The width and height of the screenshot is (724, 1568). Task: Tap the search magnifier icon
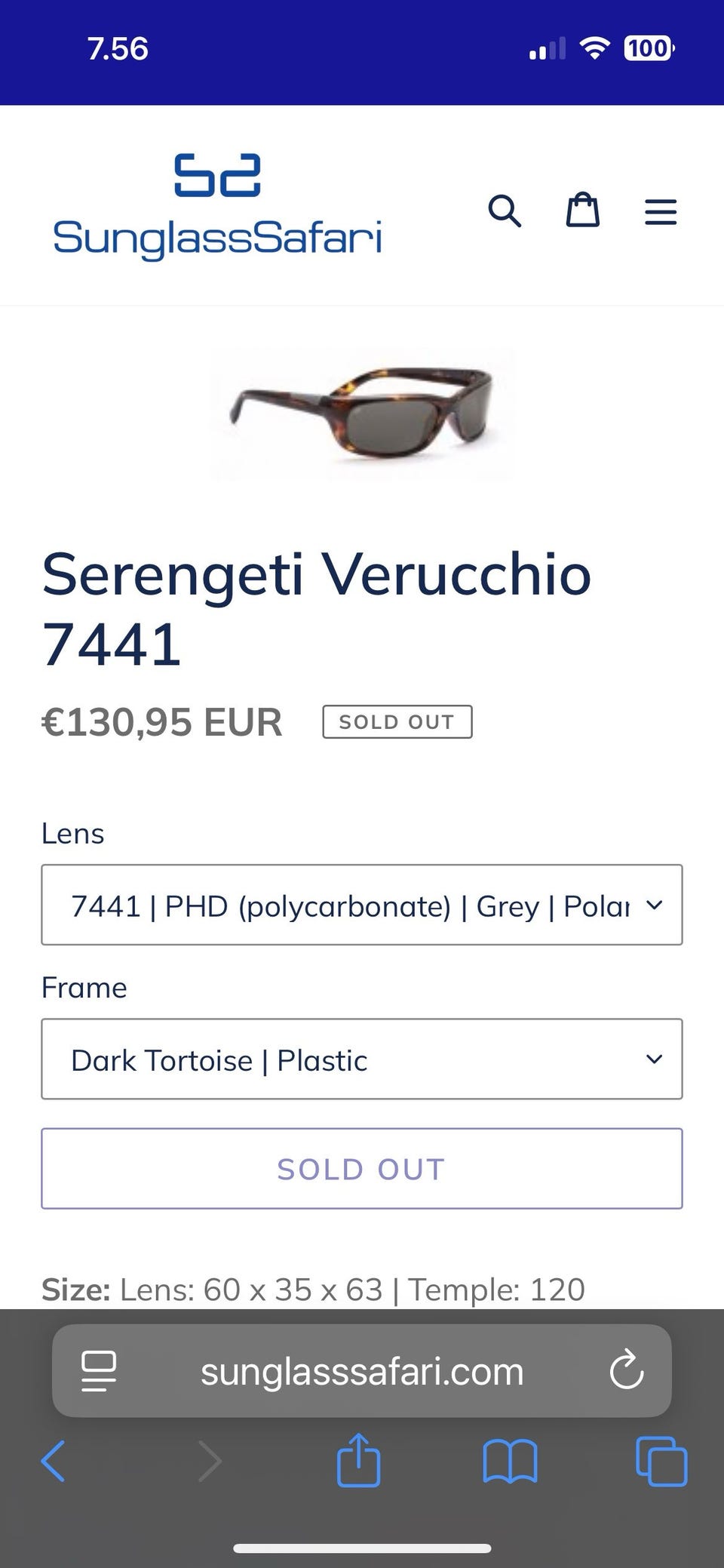[505, 211]
